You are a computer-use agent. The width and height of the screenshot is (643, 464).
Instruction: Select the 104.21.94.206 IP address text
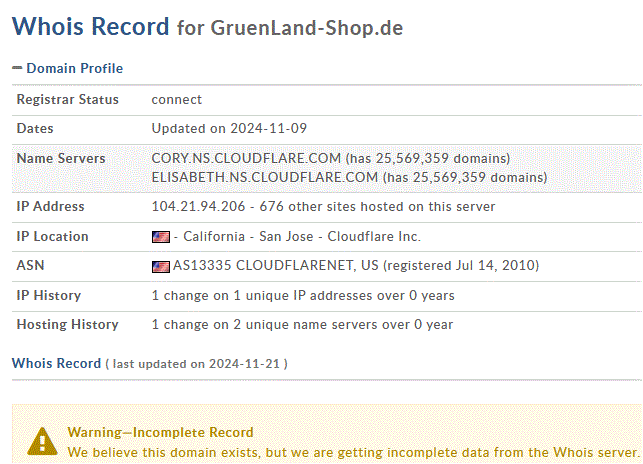point(198,206)
